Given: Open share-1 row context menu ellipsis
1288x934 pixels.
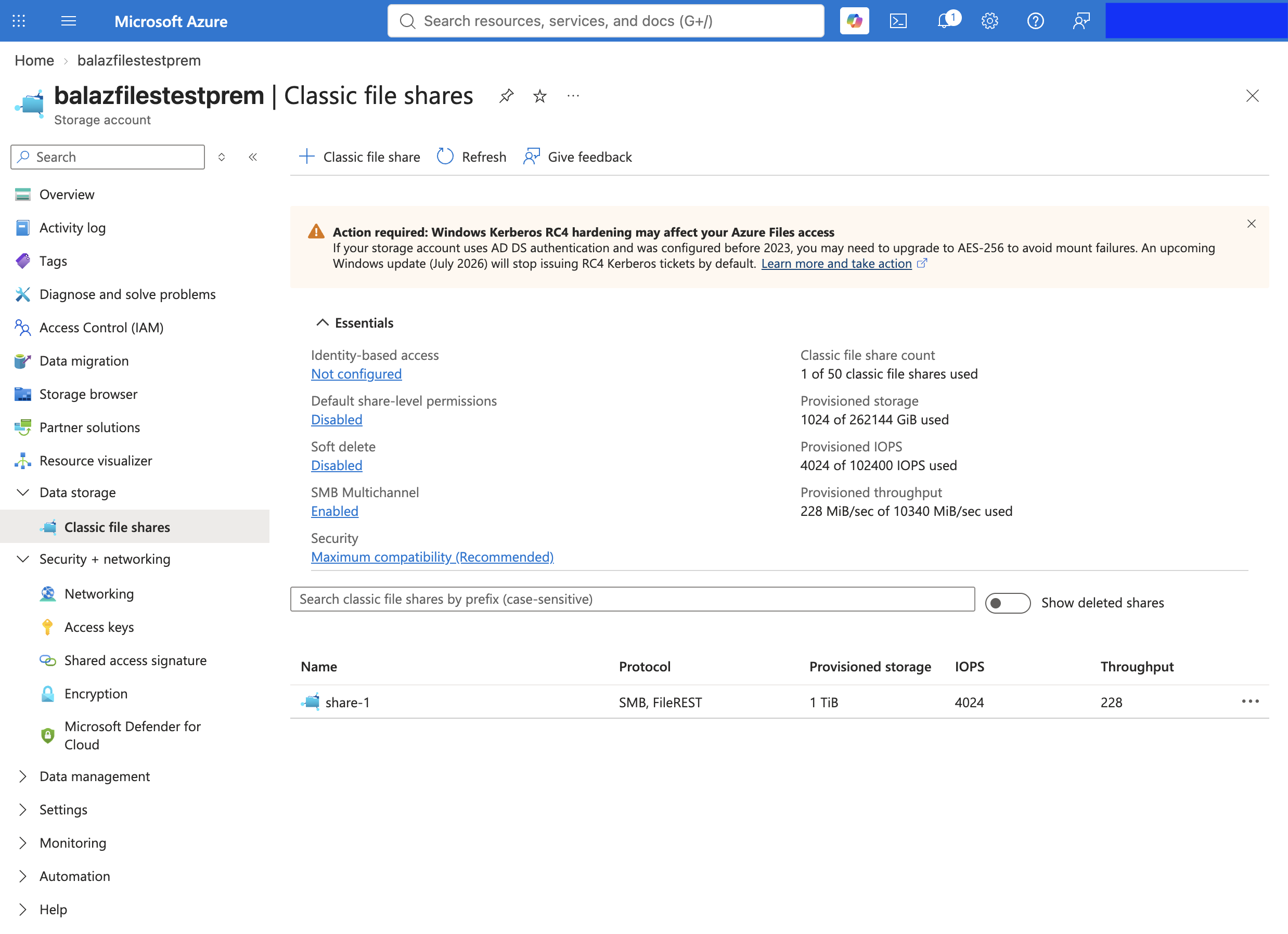Looking at the screenshot, I should coord(1250,703).
